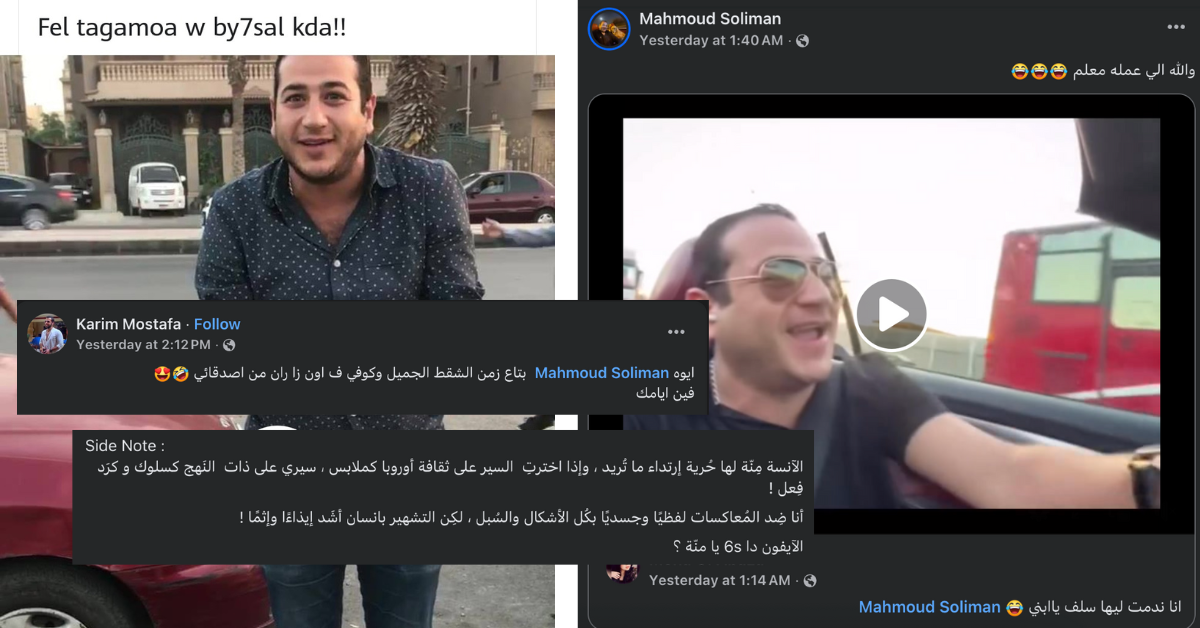Click globe privacy icon next to 1:14 AM
The width and height of the screenshot is (1200, 628).
(x=810, y=580)
